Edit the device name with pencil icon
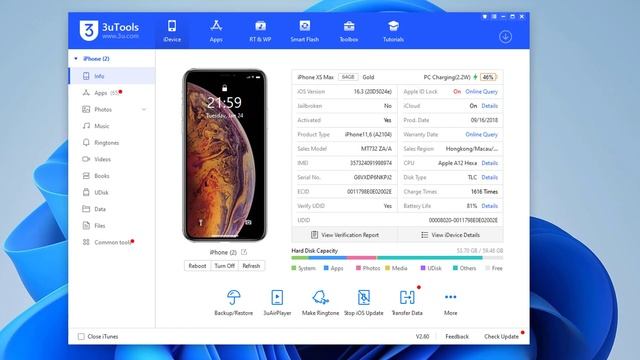The image size is (640, 360). pyautogui.click(x=244, y=252)
